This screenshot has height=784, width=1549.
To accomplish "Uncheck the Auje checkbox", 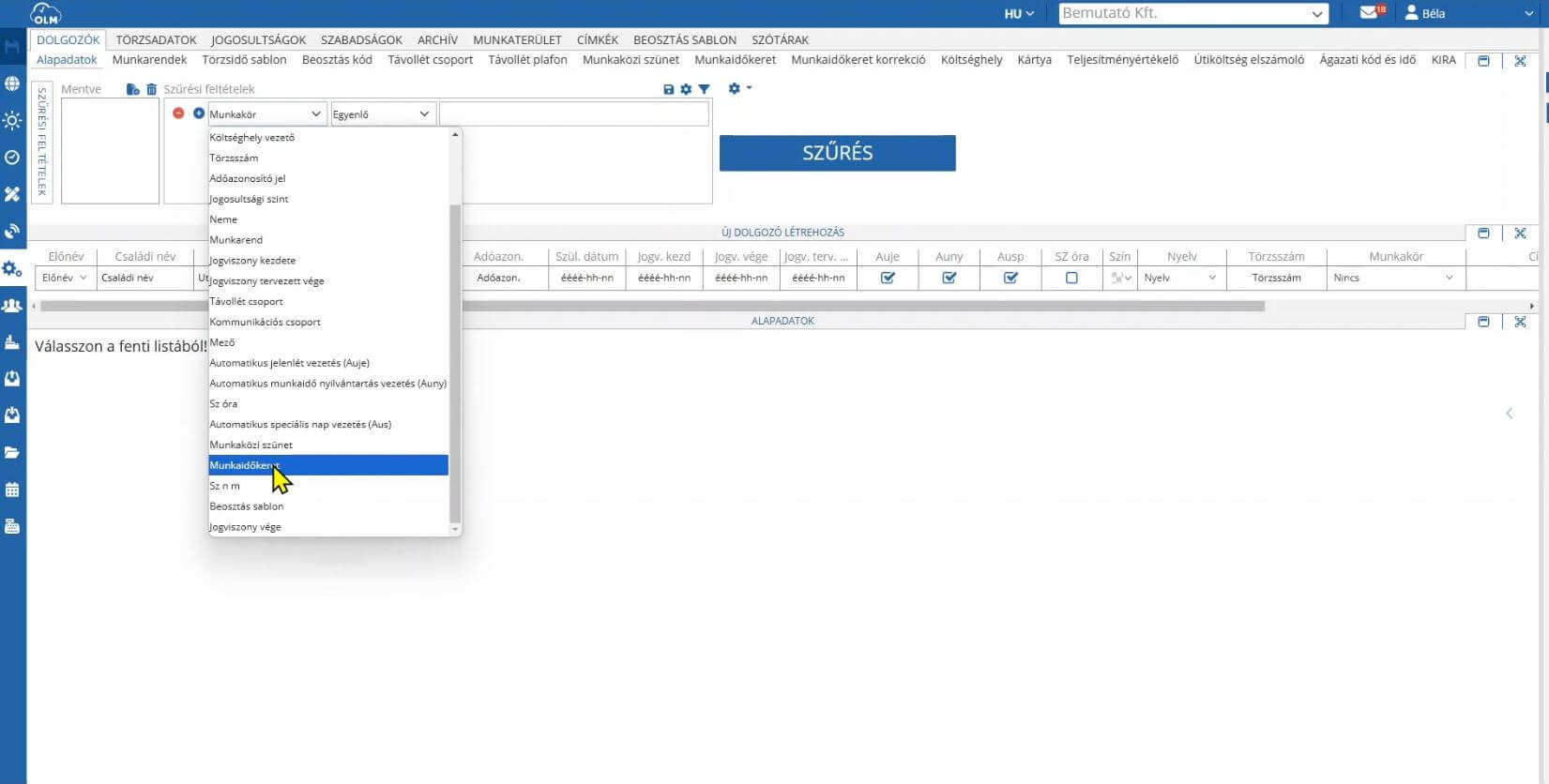I will [x=888, y=278].
